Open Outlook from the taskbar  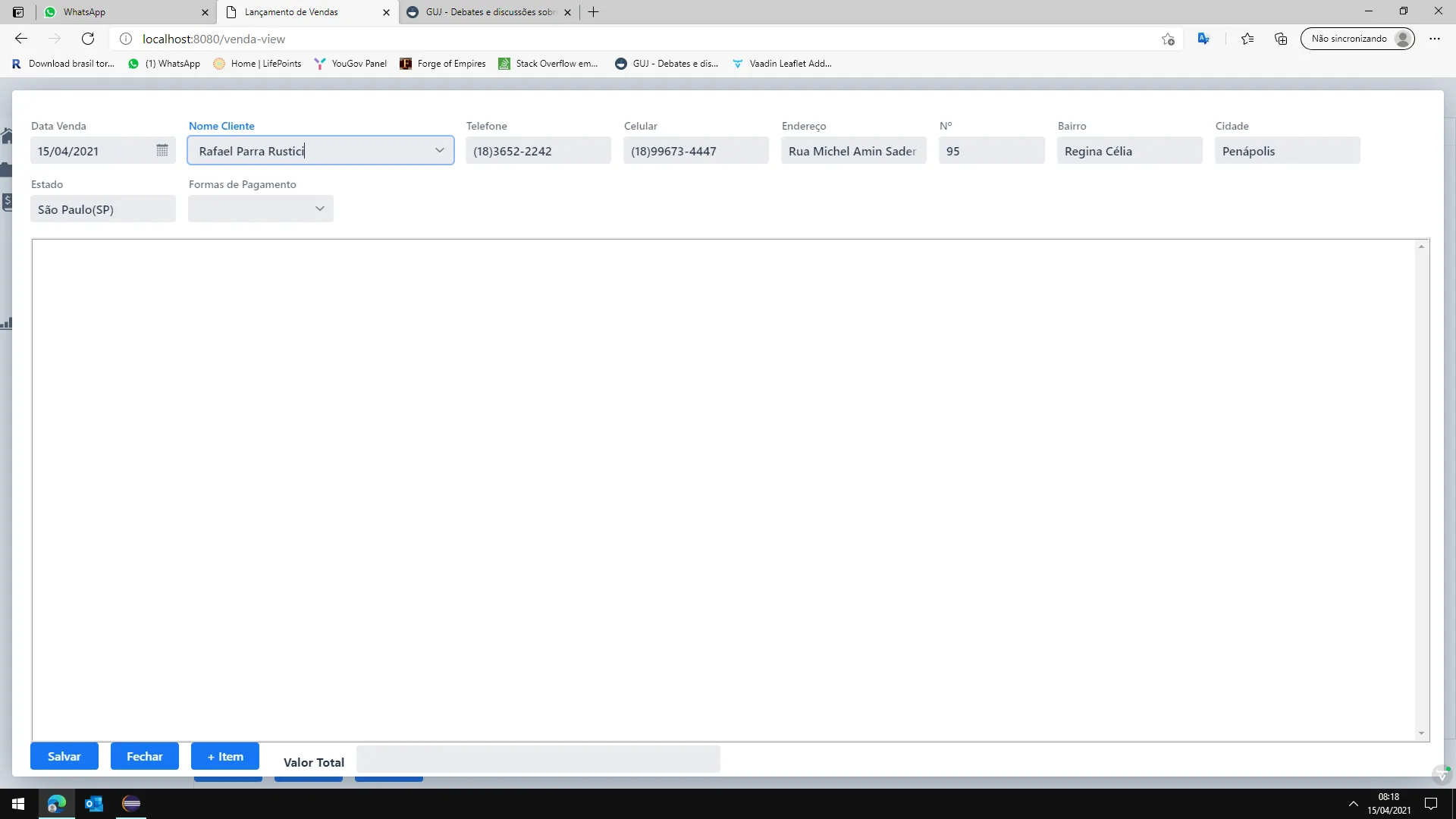click(x=94, y=804)
